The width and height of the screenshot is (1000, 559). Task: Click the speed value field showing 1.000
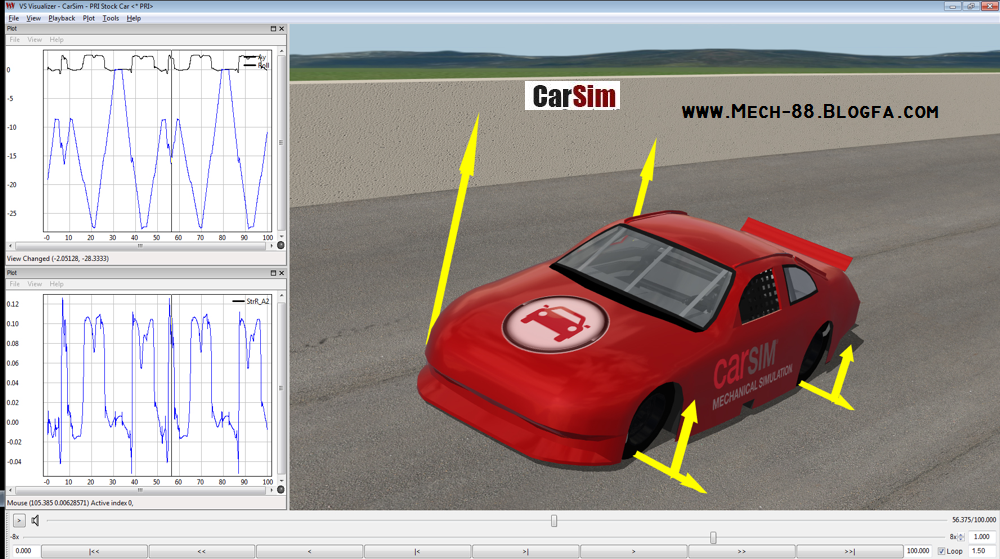tap(982, 537)
